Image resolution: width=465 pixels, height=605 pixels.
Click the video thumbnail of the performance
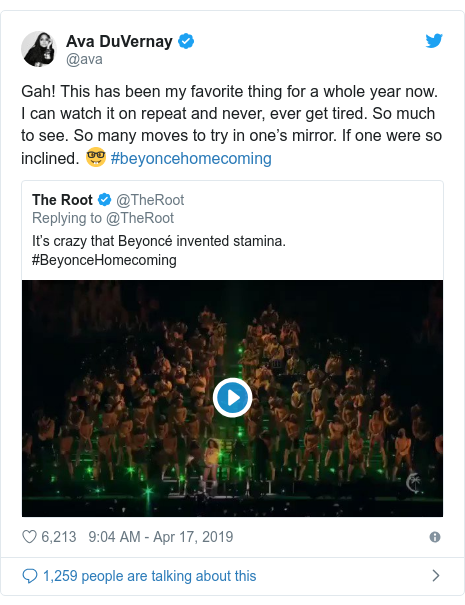click(232, 398)
